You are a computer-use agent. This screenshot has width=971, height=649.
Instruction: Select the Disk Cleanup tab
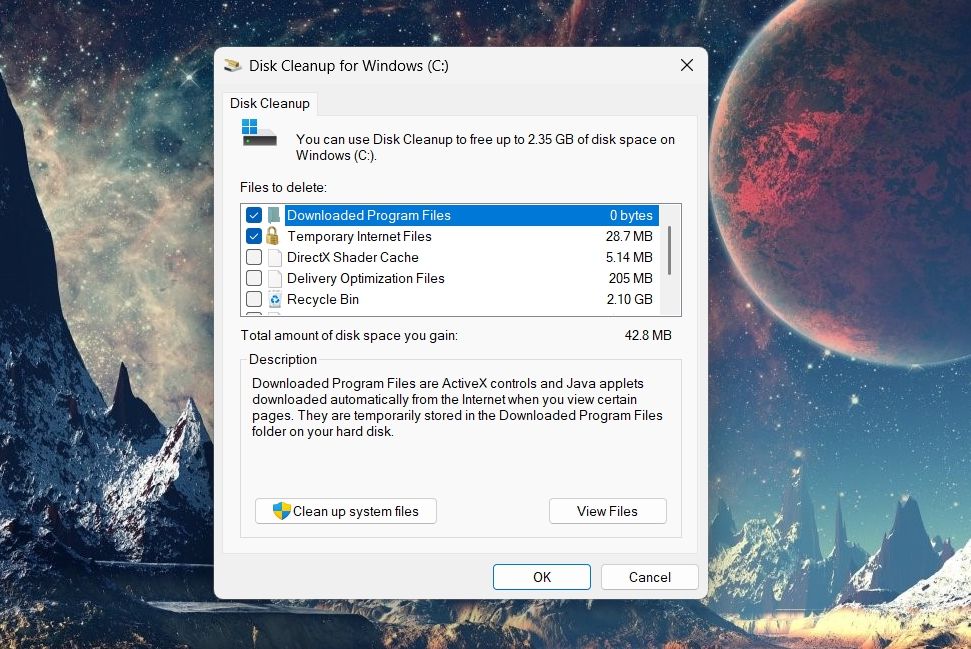[270, 103]
